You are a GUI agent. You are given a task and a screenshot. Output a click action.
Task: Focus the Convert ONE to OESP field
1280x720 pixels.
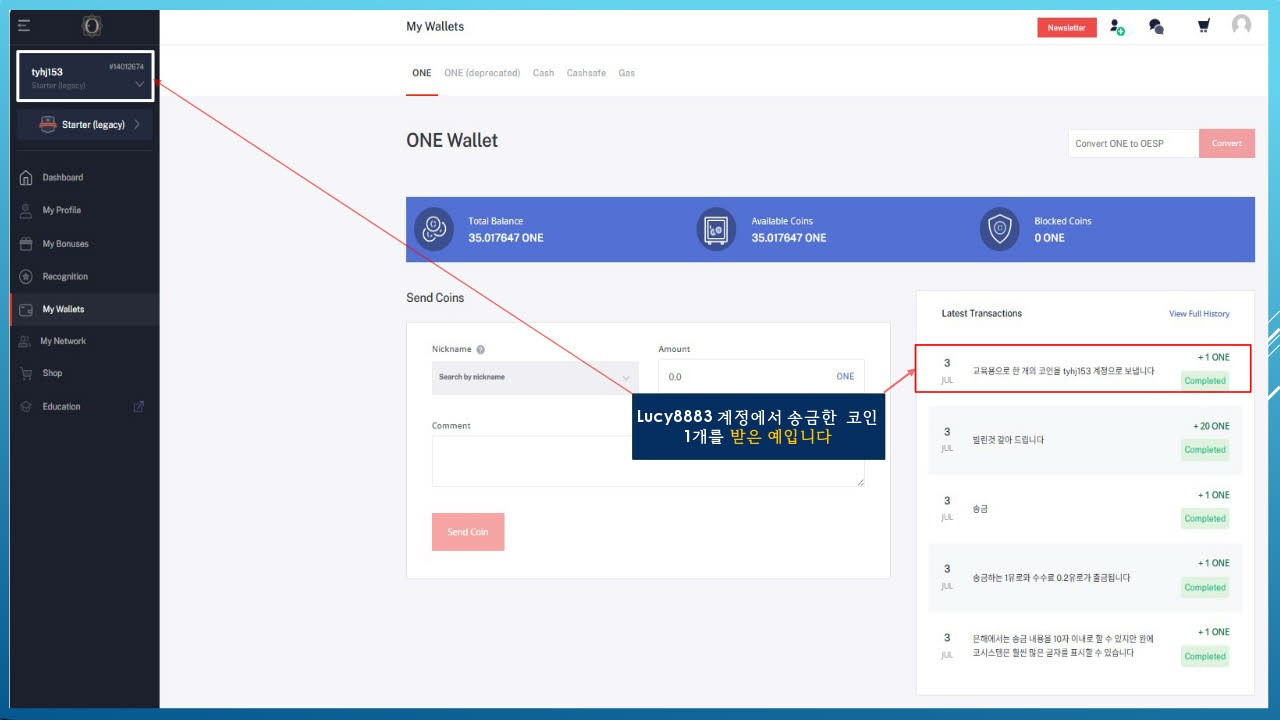(x=1133, y=143)
